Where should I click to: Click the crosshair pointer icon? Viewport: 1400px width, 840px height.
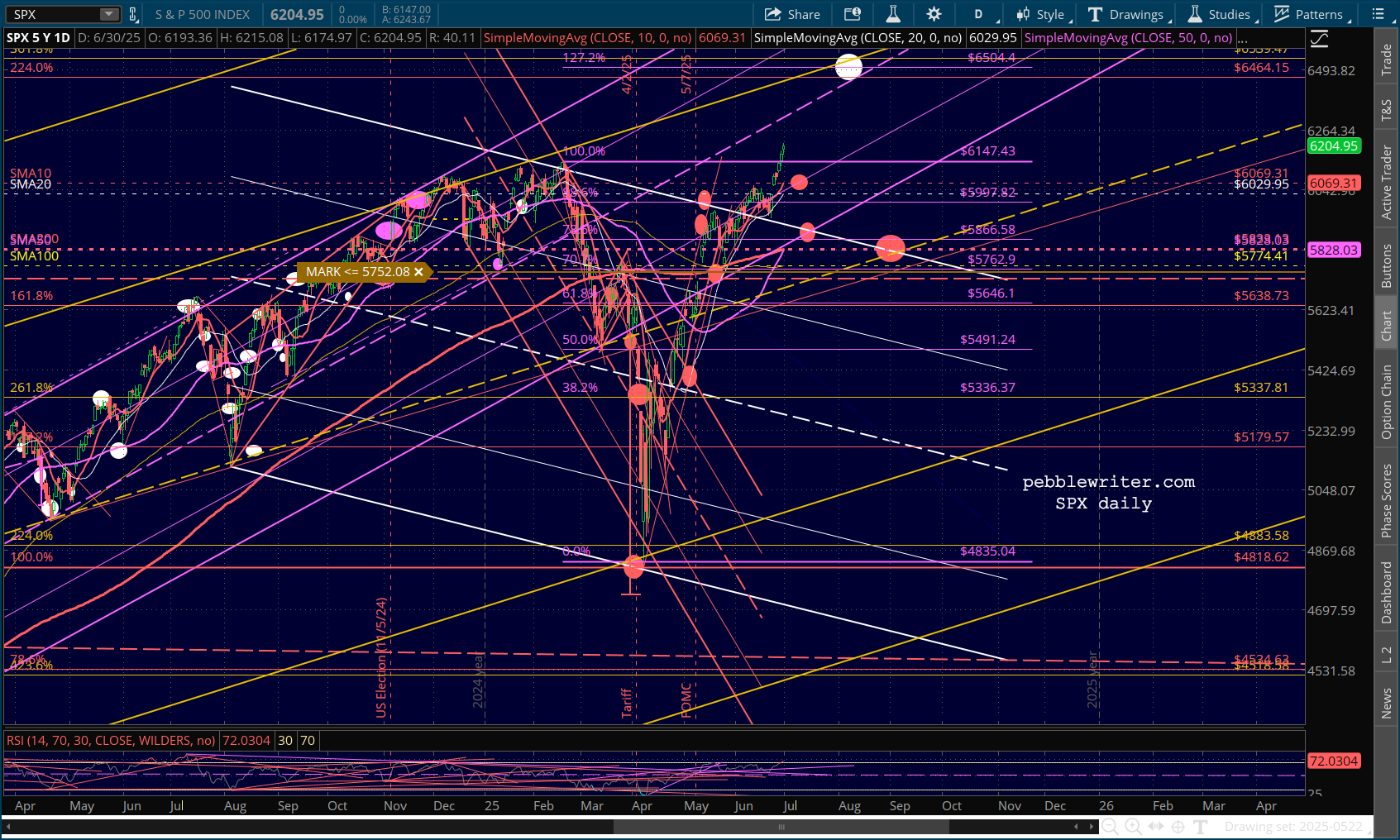tap(1178, 826)
